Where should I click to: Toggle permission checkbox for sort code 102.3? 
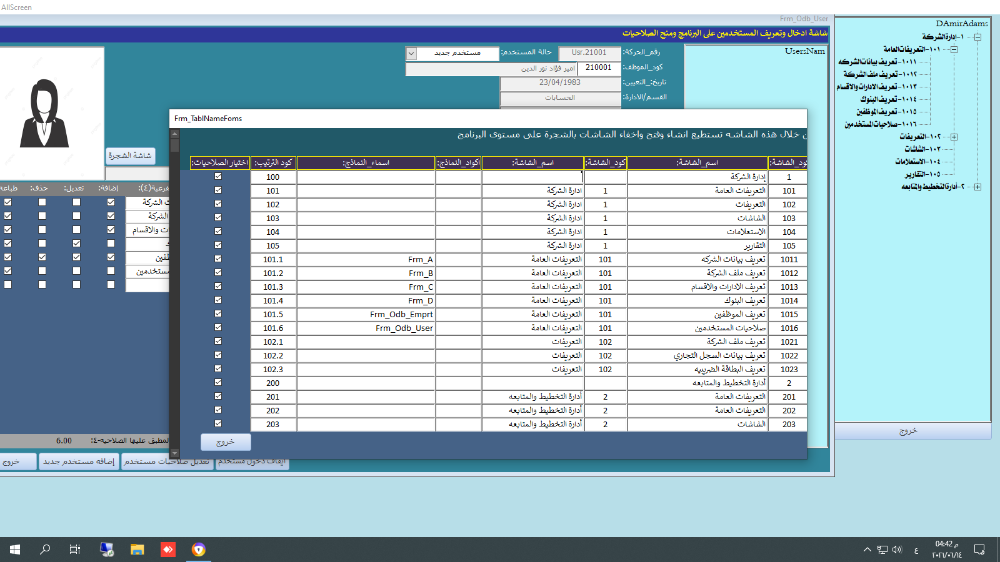[218, 369]
